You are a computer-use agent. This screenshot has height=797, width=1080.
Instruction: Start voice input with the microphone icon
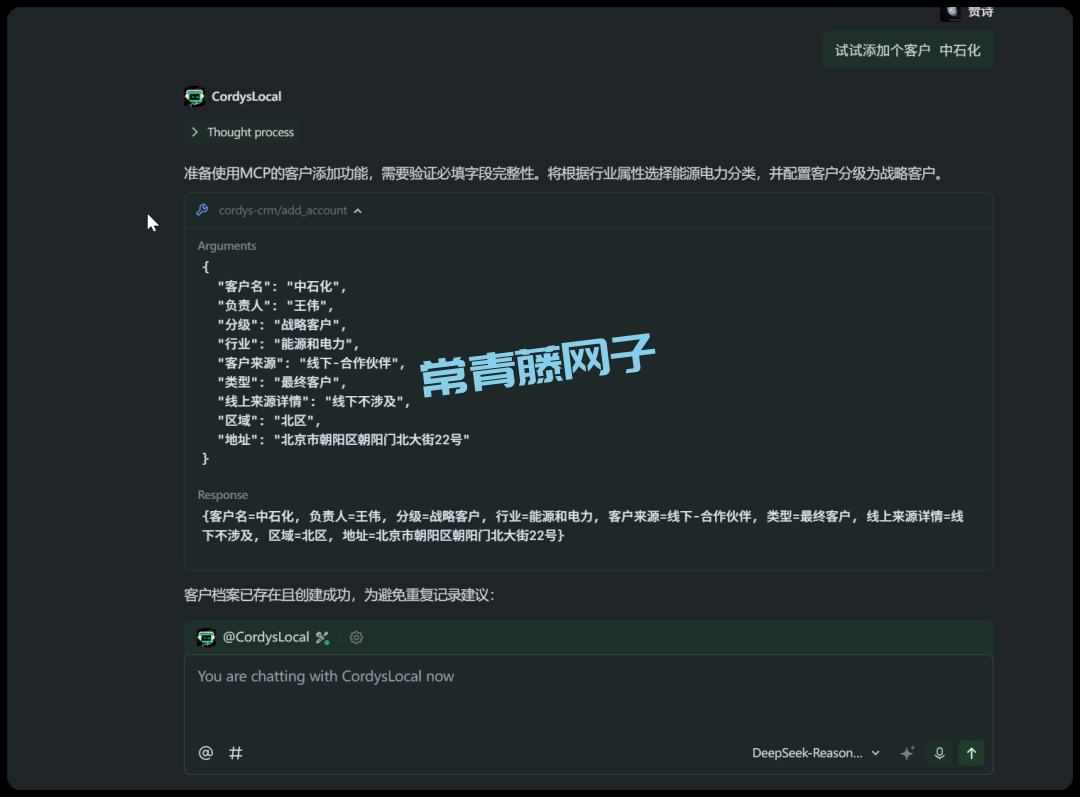point(939,753)
